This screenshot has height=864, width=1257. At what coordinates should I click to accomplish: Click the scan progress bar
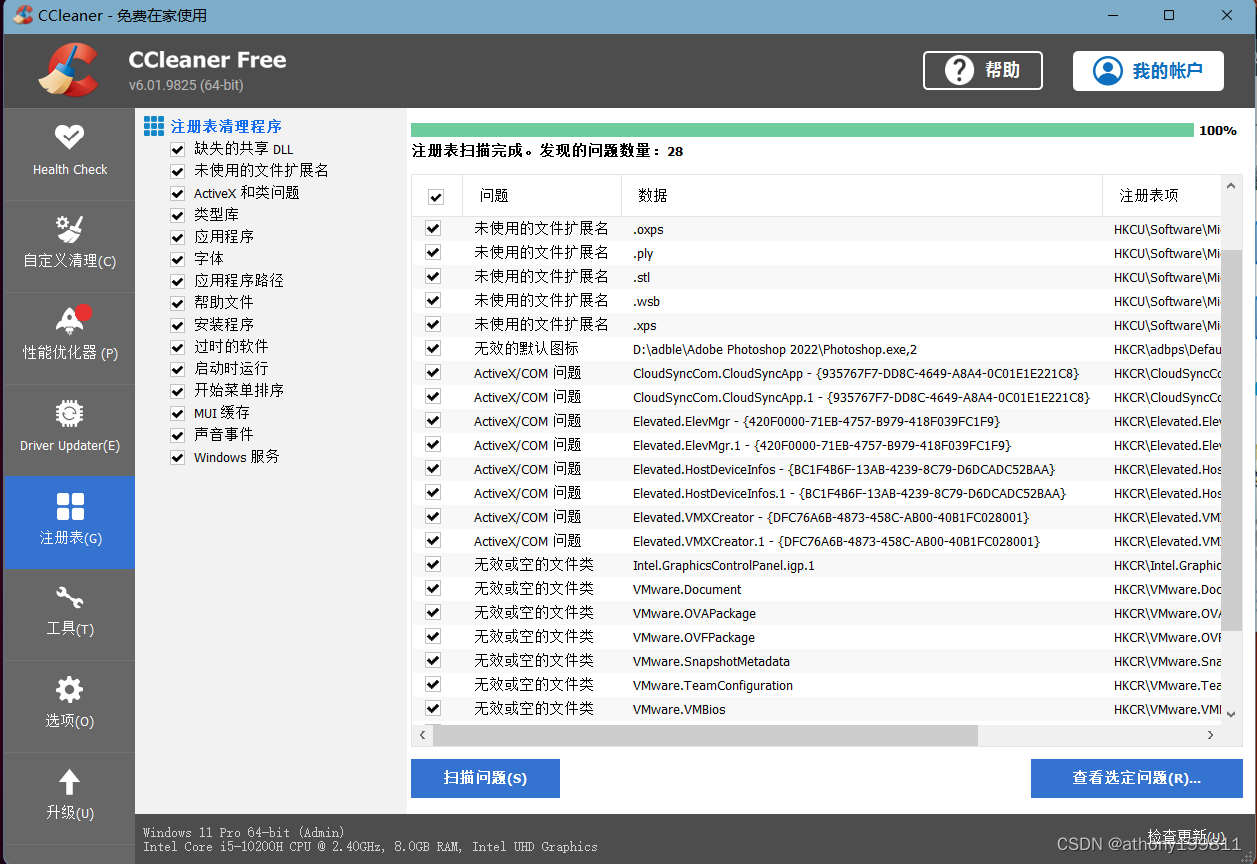[x=802, y=130]
